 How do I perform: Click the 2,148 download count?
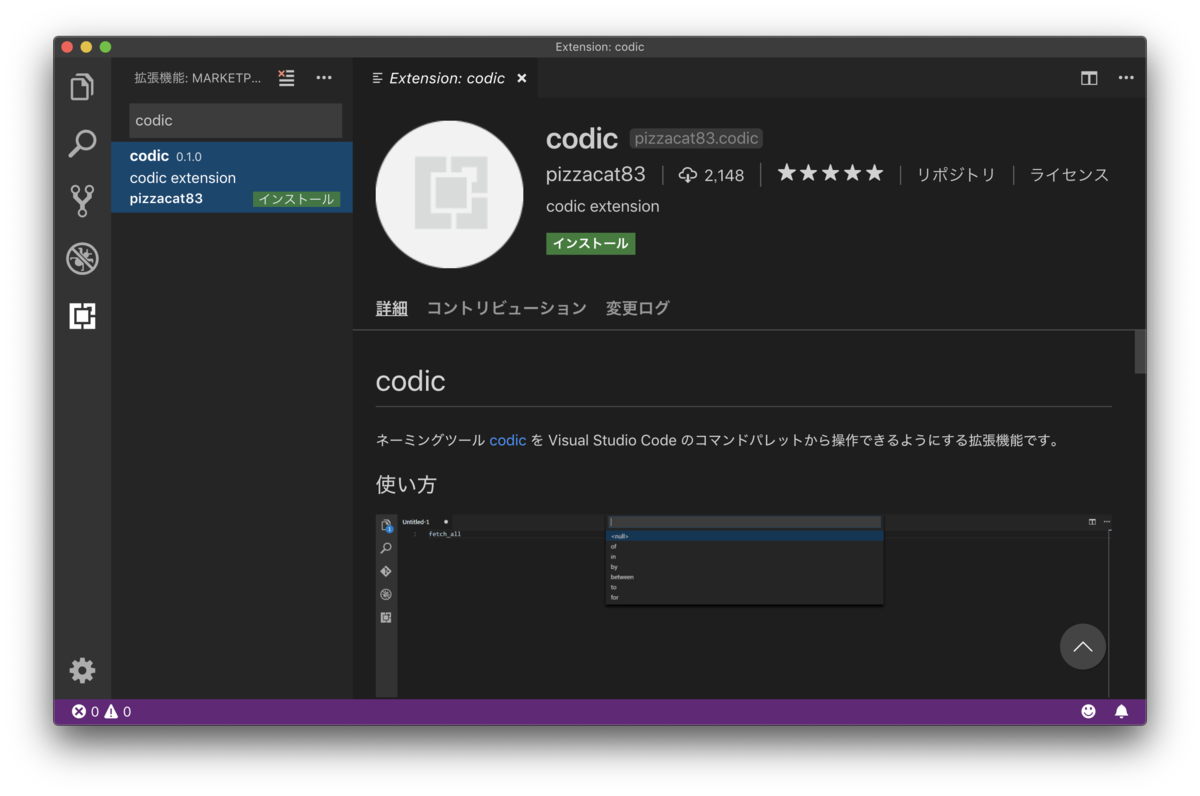(x=724, y=175)
